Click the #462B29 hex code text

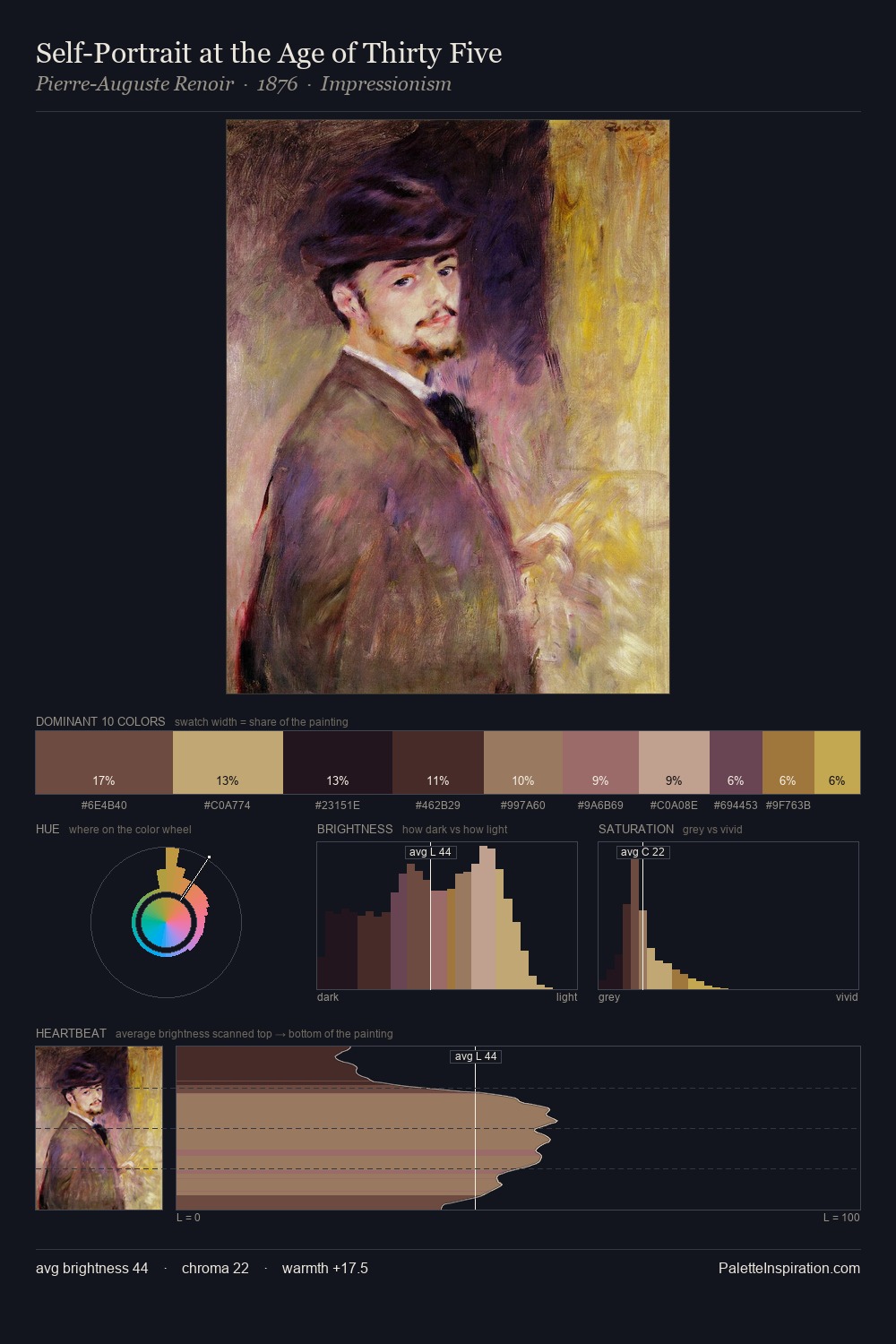[438, 806]
